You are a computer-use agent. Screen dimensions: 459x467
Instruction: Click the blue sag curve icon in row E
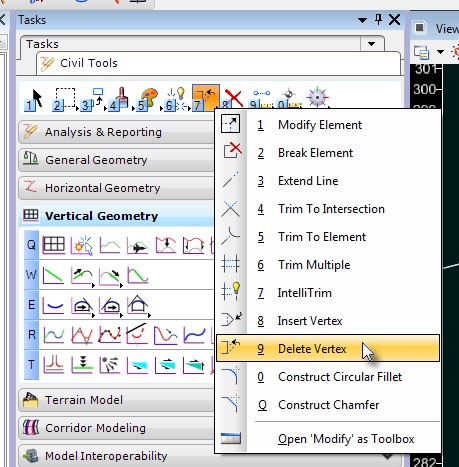[x=54, y=305]
